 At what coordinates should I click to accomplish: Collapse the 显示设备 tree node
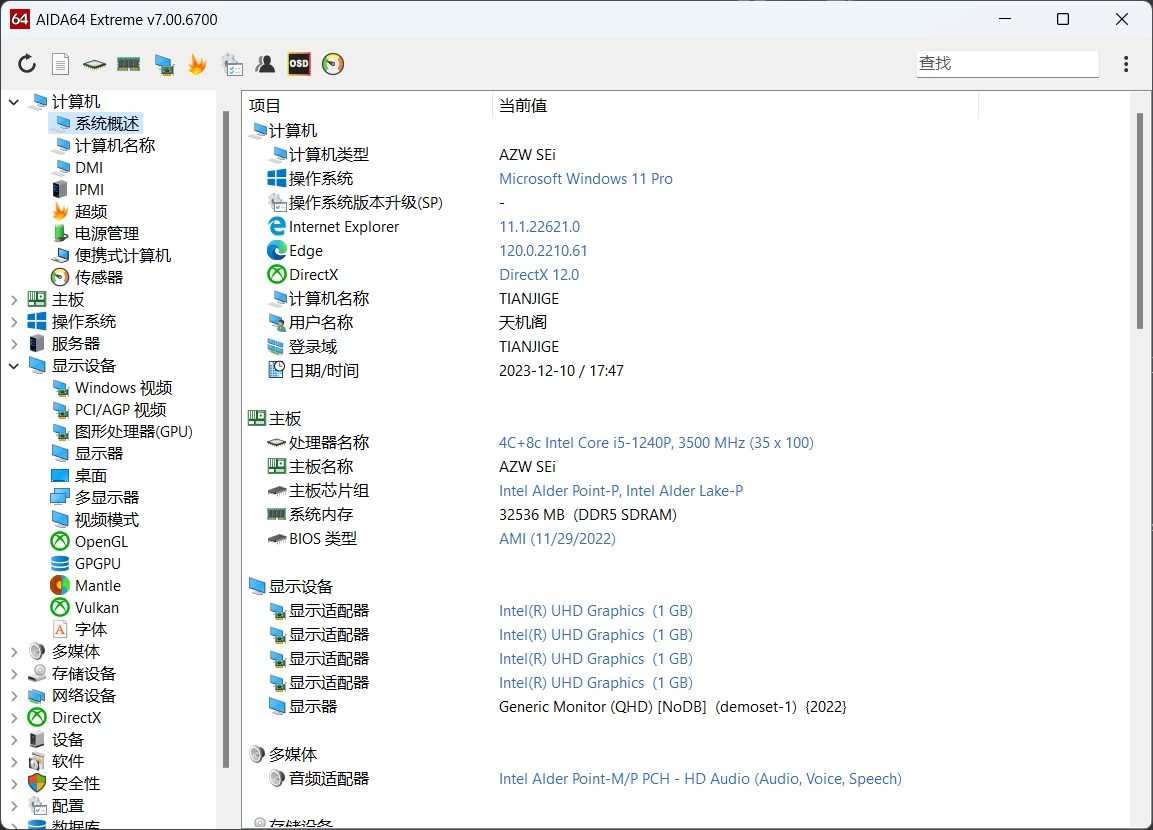click(14, 366)
